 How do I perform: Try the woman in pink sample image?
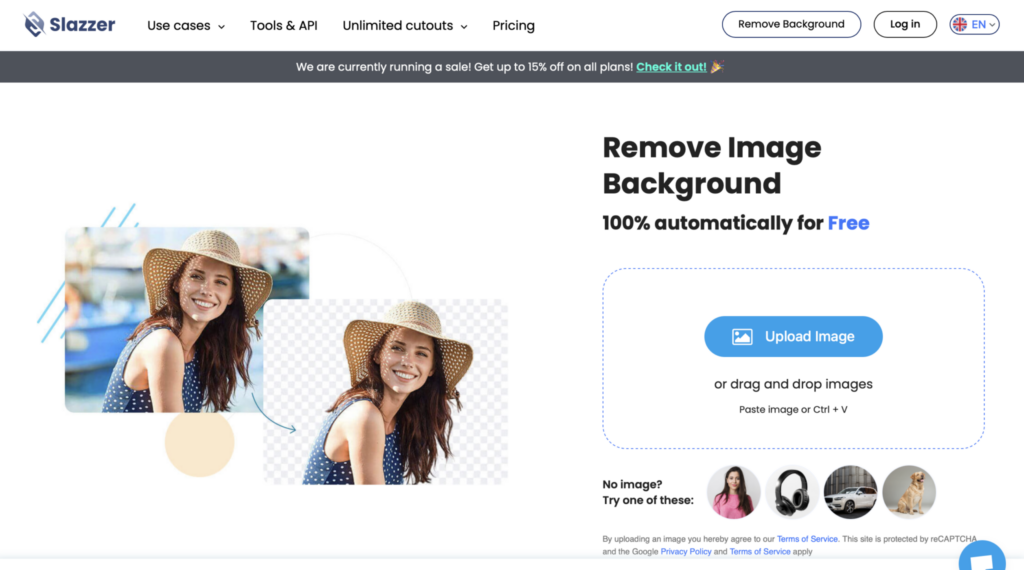pos(733,492)
